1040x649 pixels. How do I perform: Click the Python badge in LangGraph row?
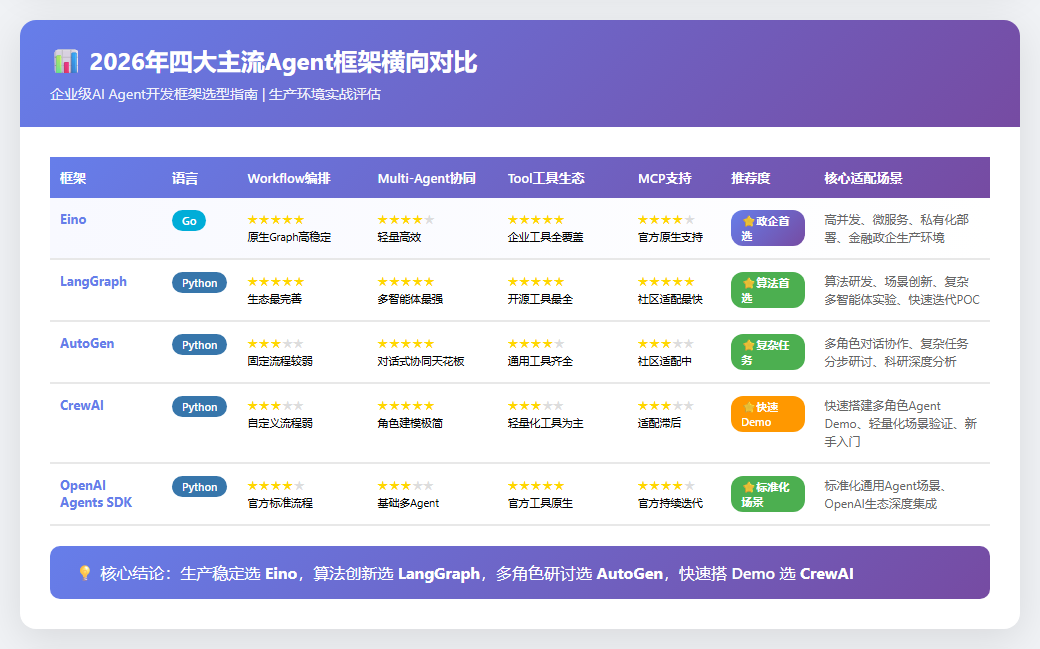(x=200, y=283)
